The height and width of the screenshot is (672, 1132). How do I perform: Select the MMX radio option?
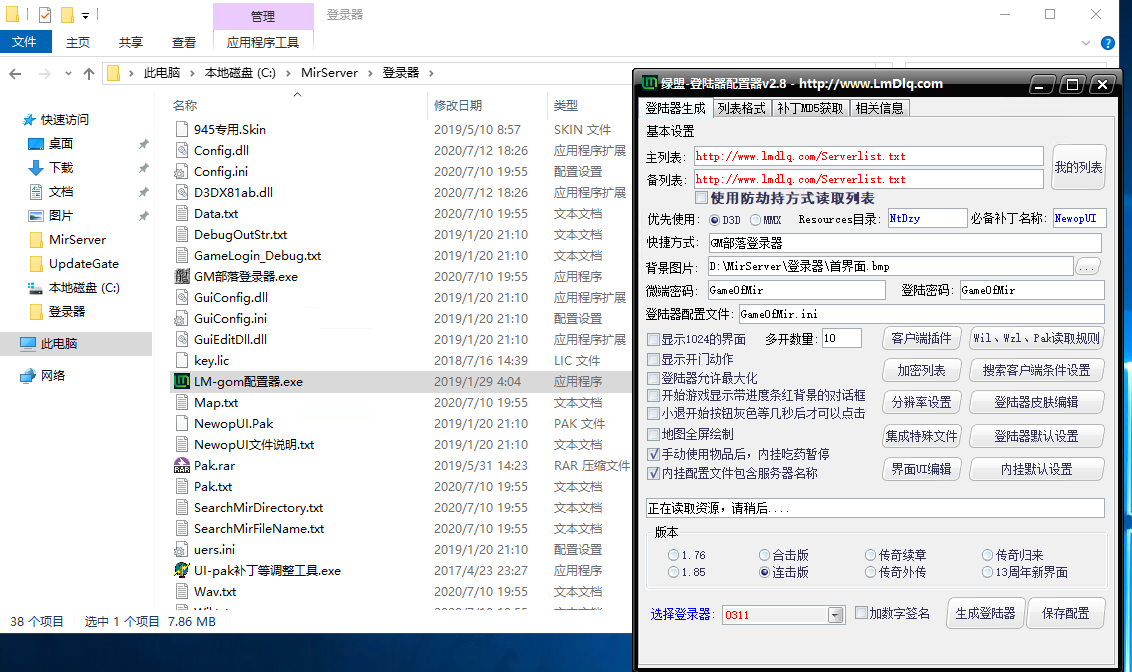[x=755, y=219]
